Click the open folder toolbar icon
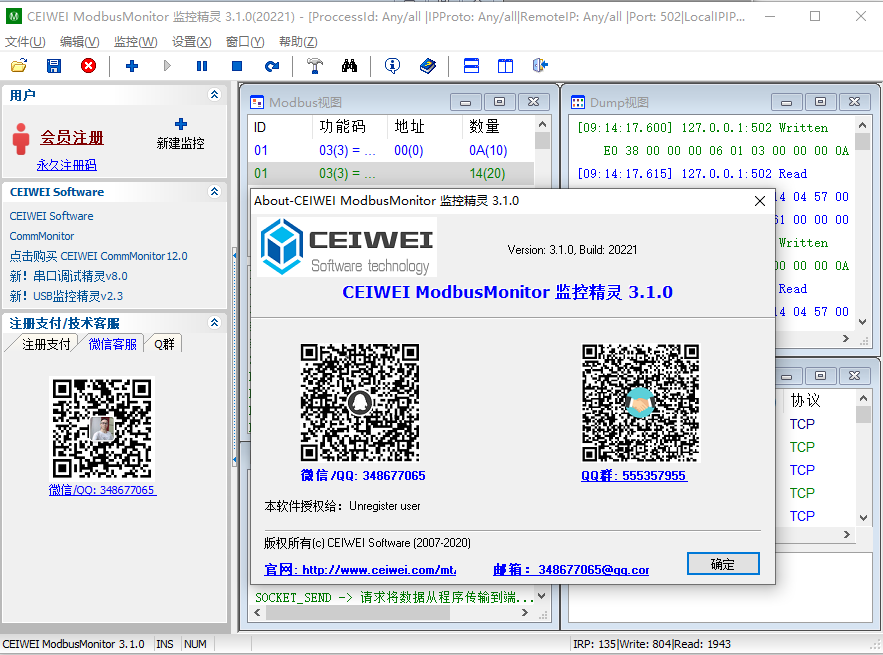 click(18, 66)
